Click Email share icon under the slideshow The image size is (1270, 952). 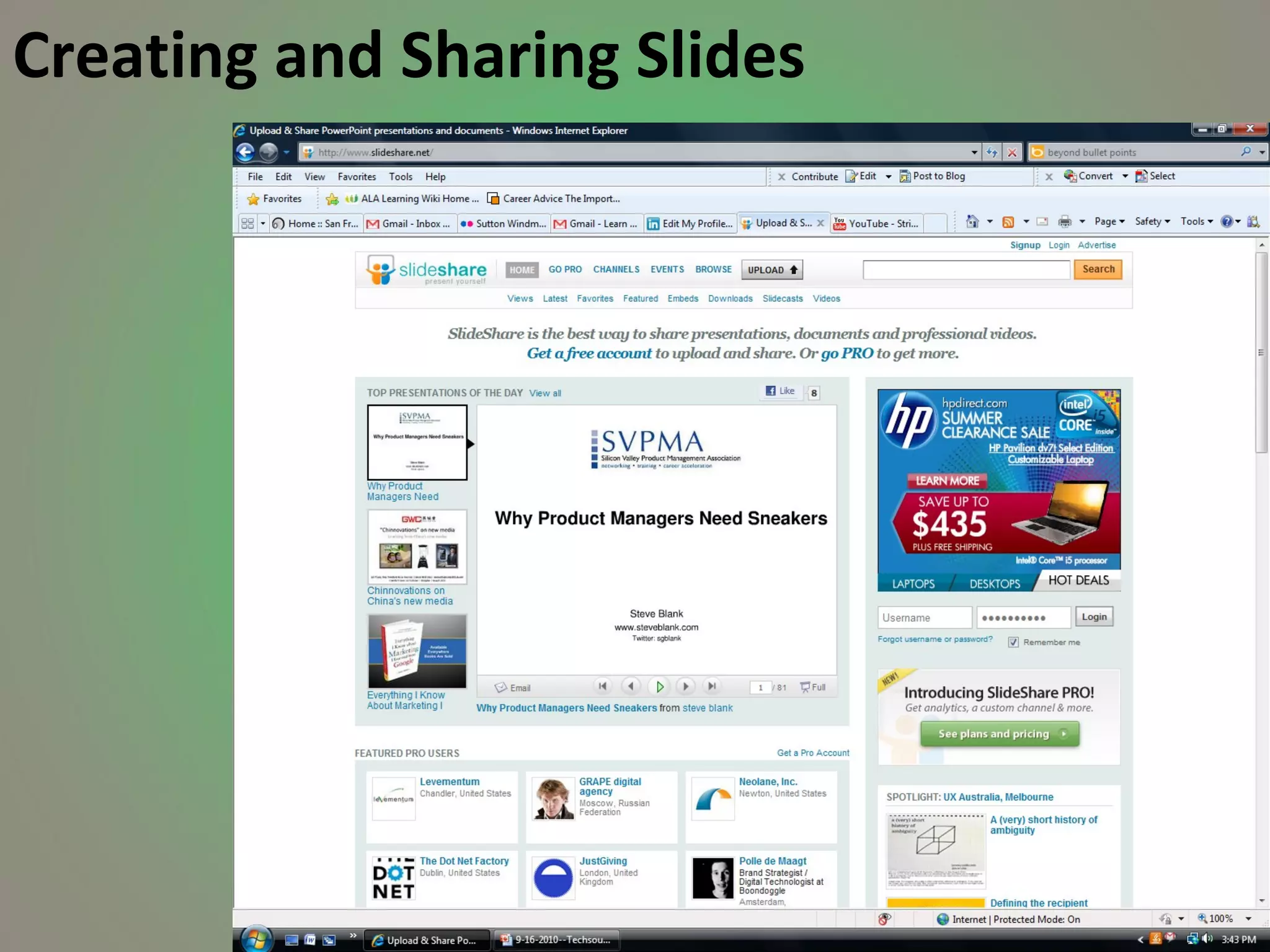512,688
